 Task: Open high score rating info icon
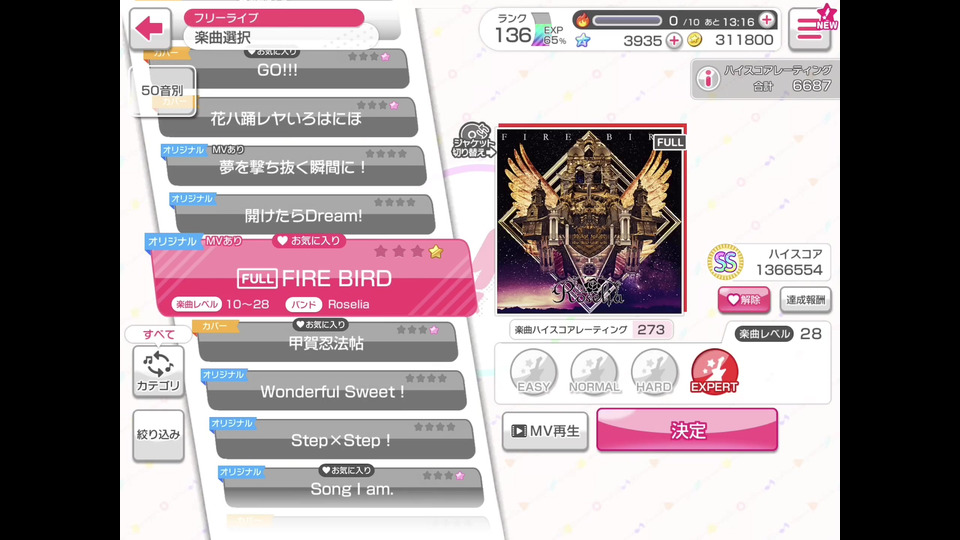point(708,79)
